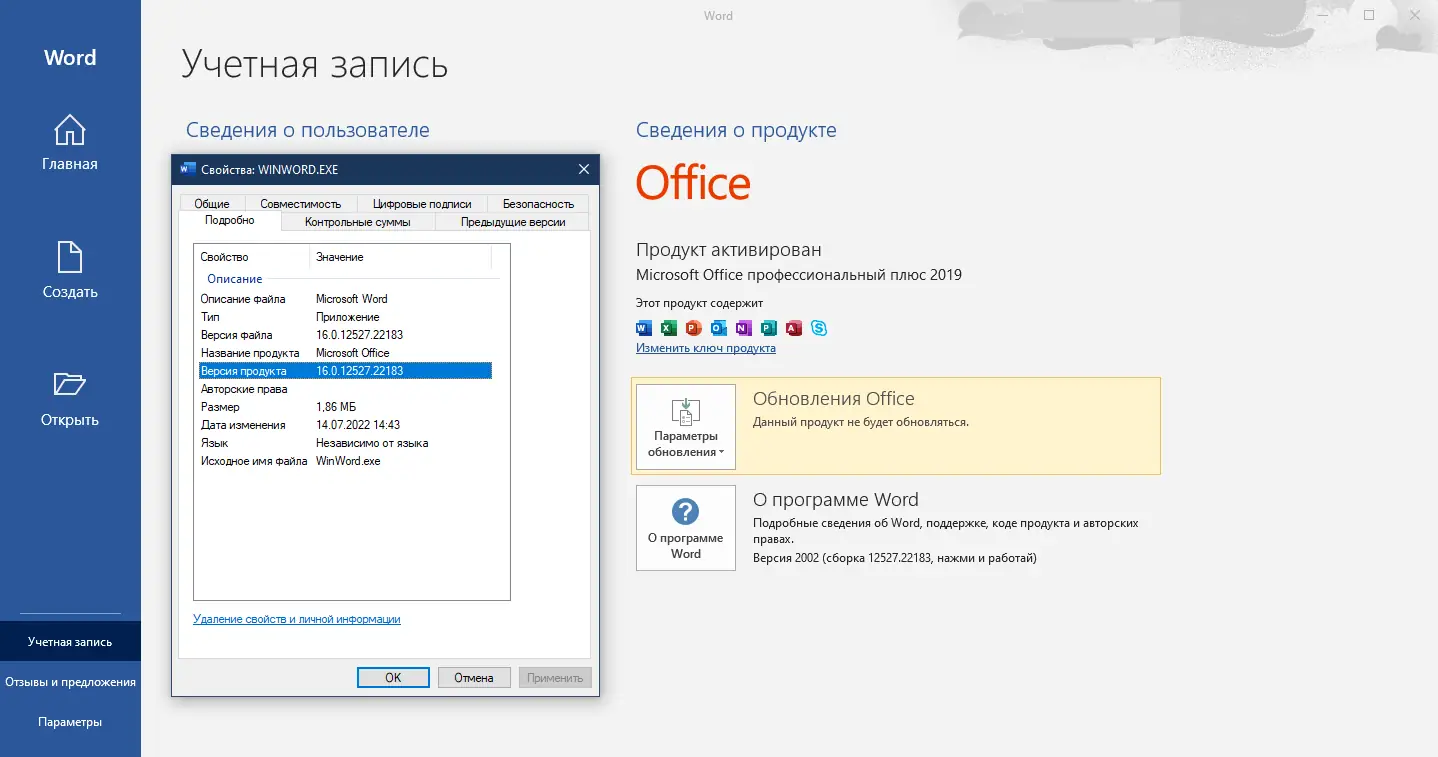The height and width of the screenshot is (757, 1438).
Task: Click the Учетная запись page title
Action: pos(315,64)
